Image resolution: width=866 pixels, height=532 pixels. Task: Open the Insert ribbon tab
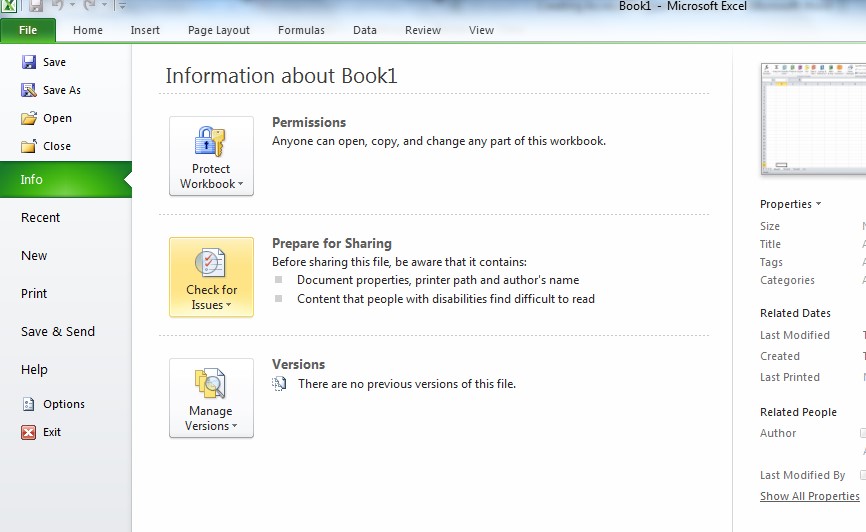[145, 30]
